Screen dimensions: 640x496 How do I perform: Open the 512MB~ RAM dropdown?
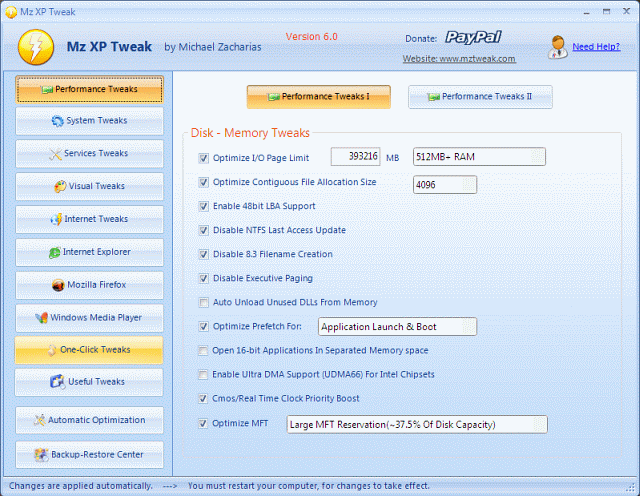[478, 156]
